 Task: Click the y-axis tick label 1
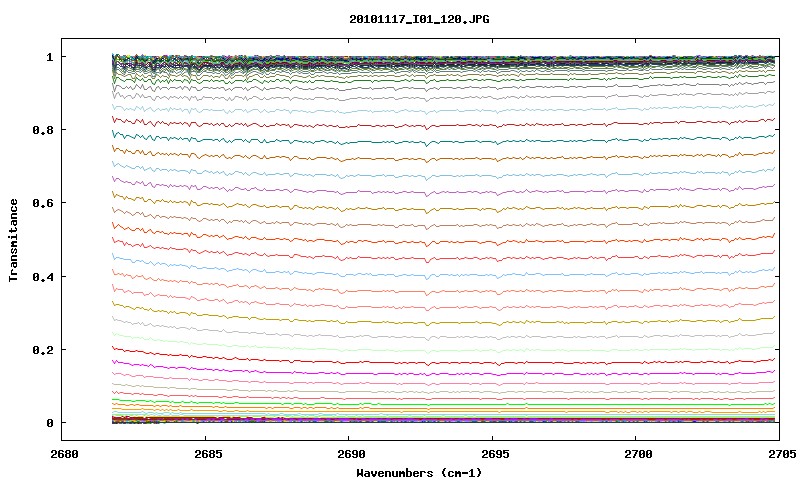click(49, 57)
